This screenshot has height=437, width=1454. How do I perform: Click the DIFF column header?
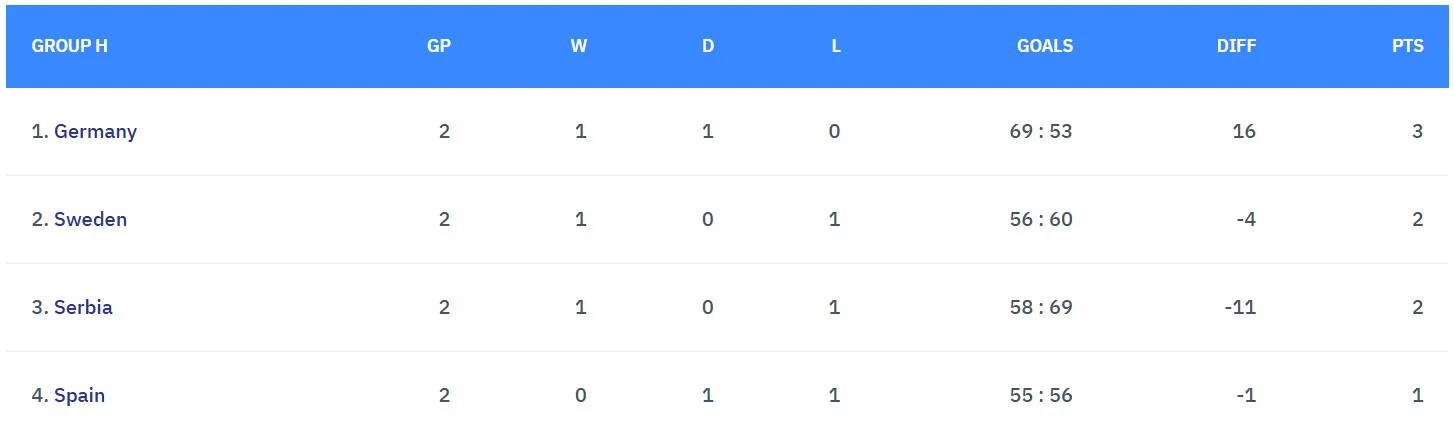[1237, 46]
